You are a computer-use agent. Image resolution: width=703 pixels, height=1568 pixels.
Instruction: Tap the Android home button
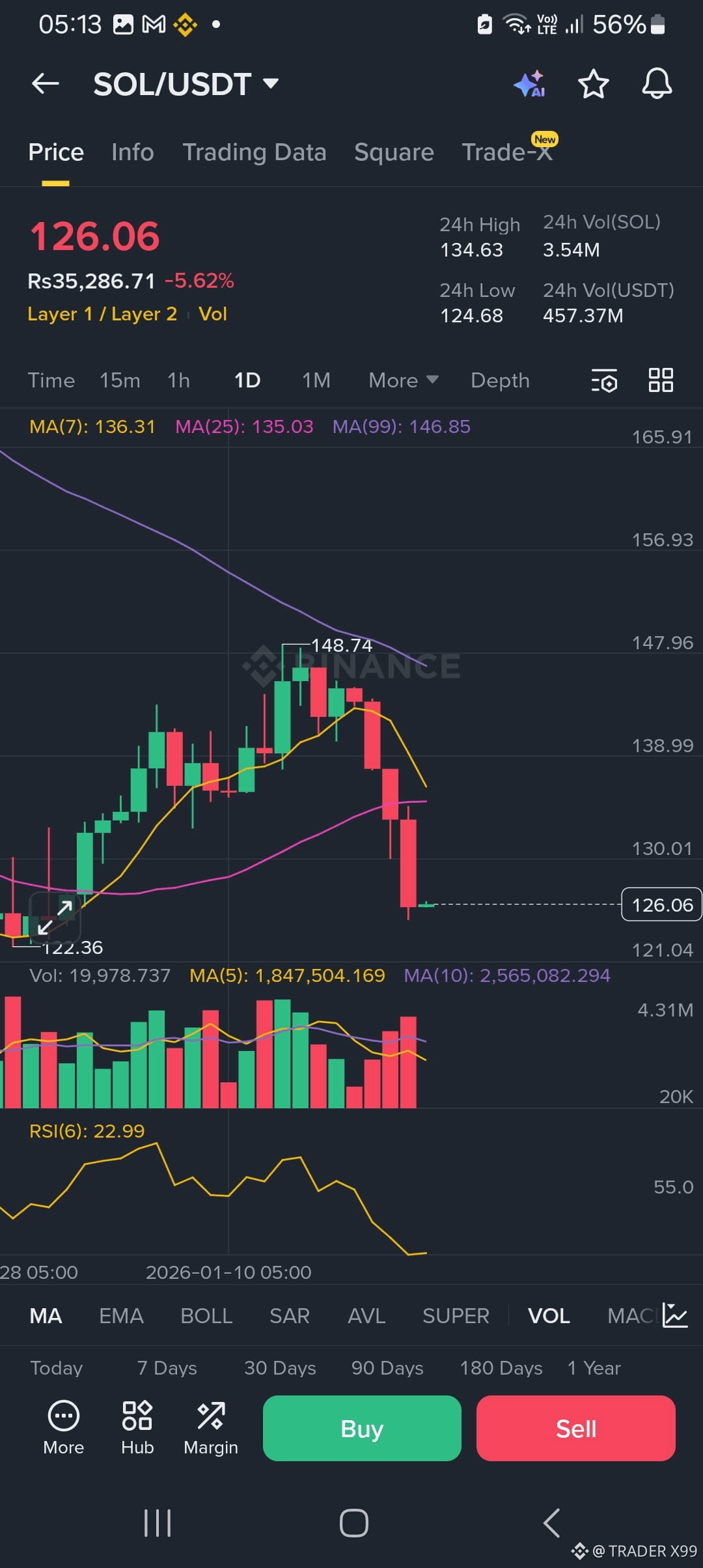[351, 1522]
